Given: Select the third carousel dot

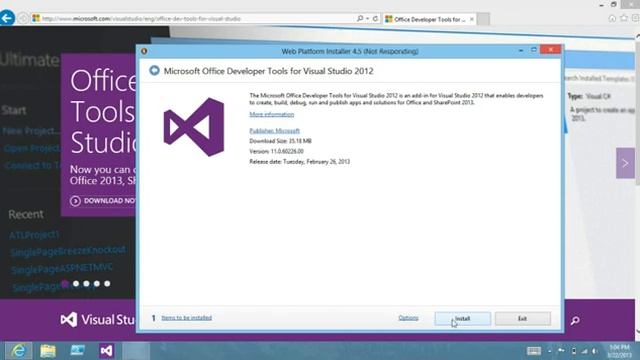Looking at the screenshot, I should click(87, 283).
